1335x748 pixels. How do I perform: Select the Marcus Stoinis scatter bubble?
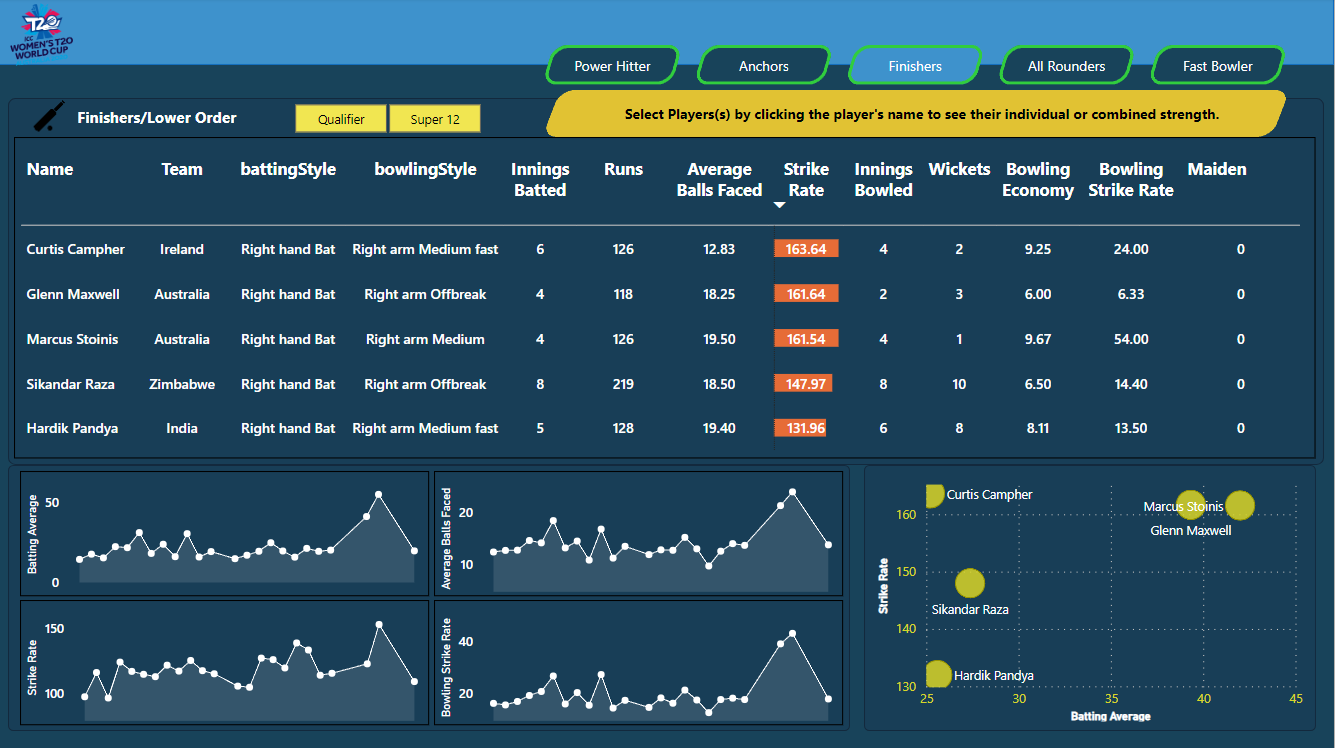click(x=1190, y=506)
